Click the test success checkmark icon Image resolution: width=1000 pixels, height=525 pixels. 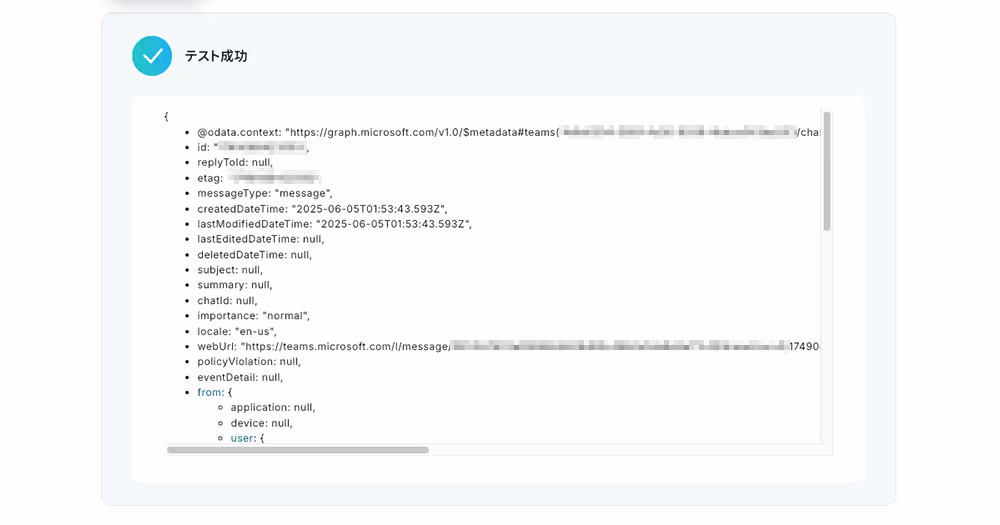pos(152,56)
